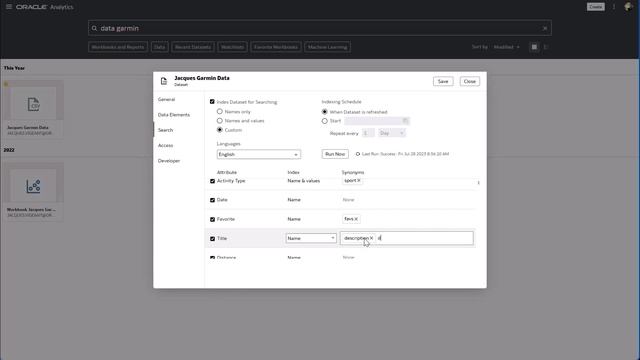640x360 pixels.
Task: Filter by Machine Learning chip
Action: [x=327, y=47]
